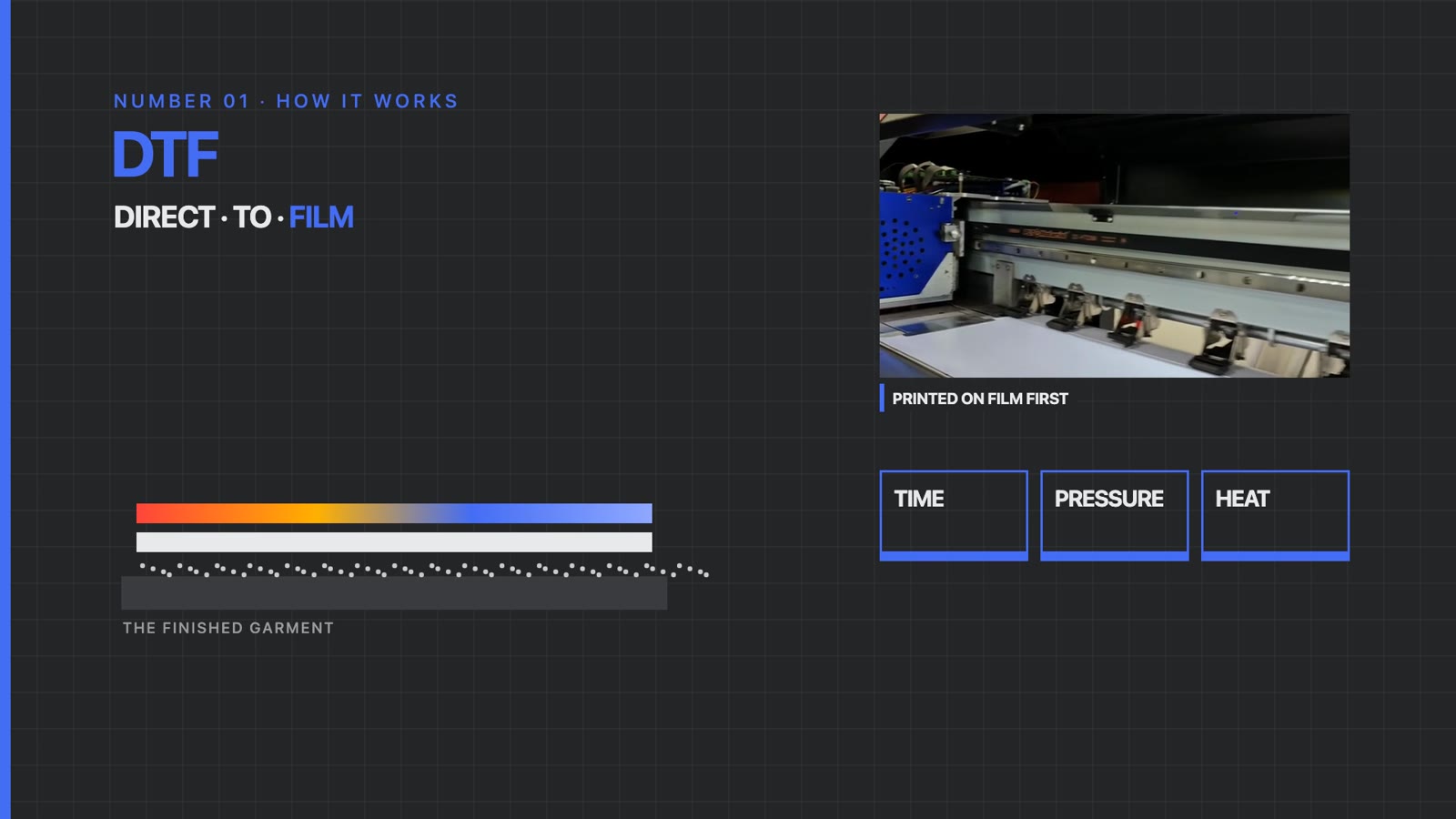Click the white film layer bar
Viewport: 1456px width, 819px height.
pyautogui.click(x=394, y=542)
